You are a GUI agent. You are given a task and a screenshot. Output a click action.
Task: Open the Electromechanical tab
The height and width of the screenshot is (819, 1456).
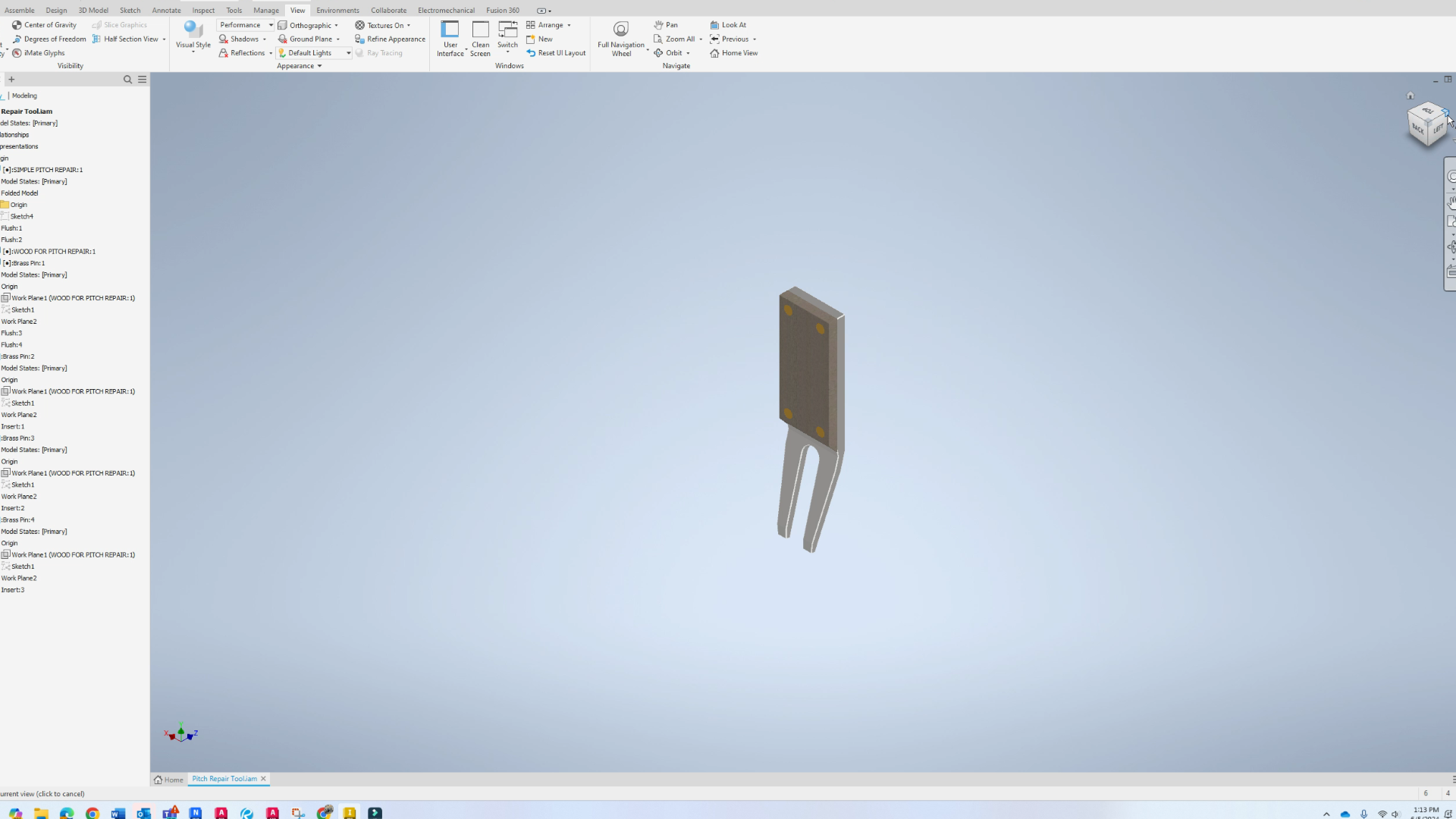pyautogui.click(x=446, y=11)
